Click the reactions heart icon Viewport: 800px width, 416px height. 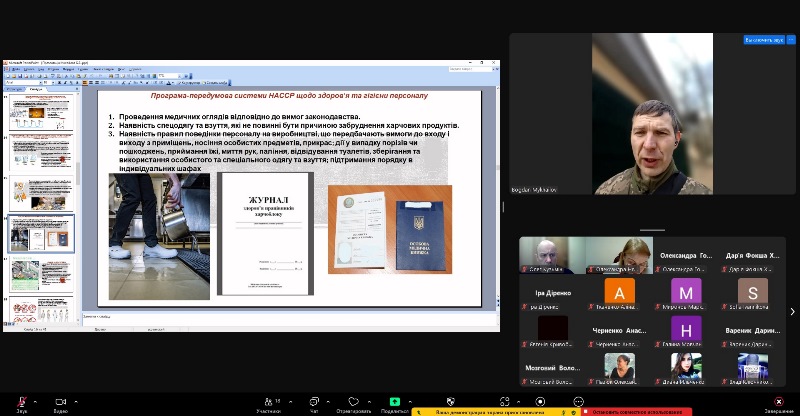354,400
